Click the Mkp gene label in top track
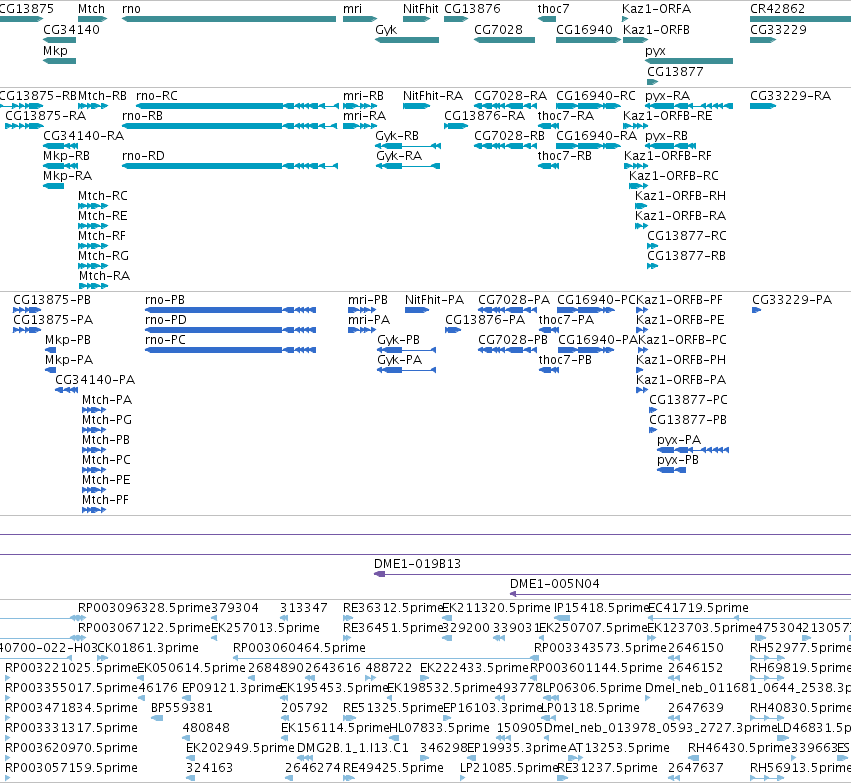The height and width of the screenshot is (783, 851). [x=55, y=50]
